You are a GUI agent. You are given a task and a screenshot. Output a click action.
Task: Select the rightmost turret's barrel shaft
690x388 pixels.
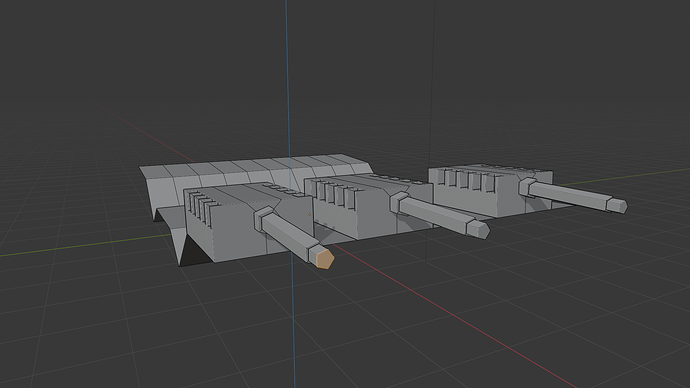click(x=570, y=195)
